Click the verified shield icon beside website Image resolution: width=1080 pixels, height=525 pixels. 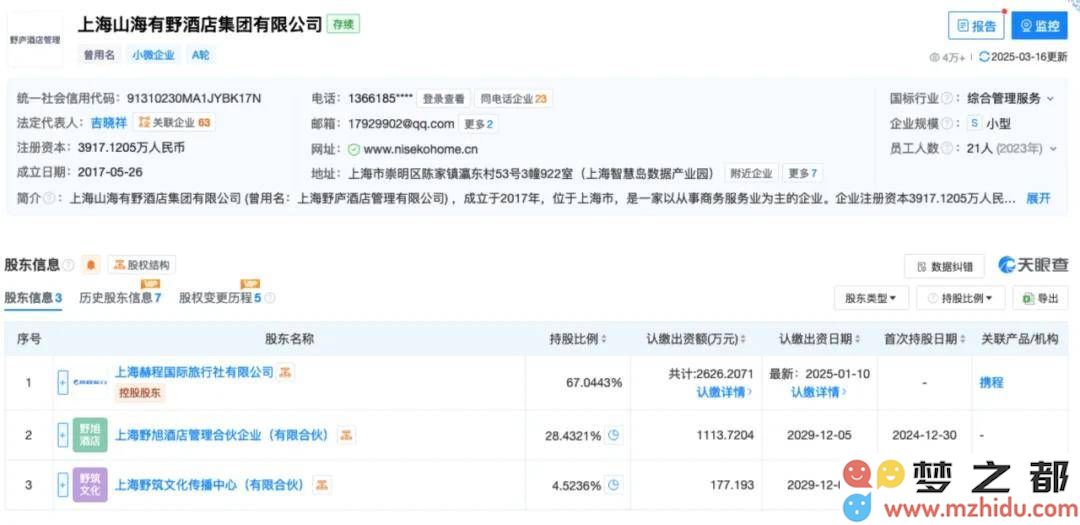pyautogui.click(x=353, y=149)
